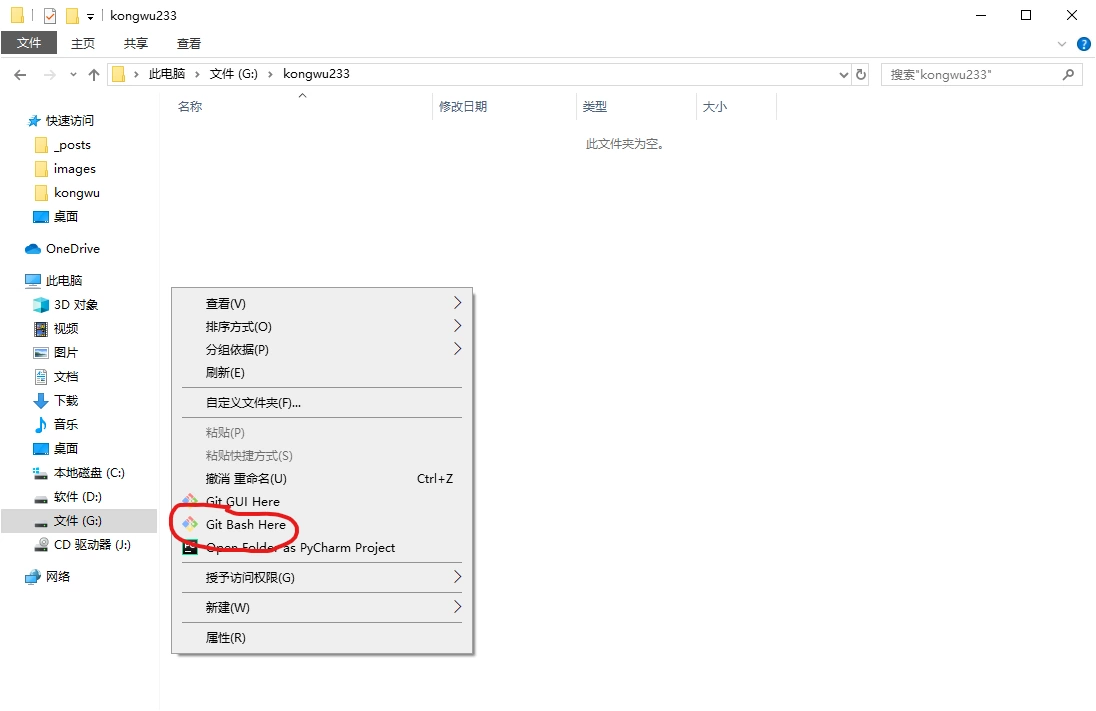Choose 自定义文件夹(F)... in context menu
Image resolution: width=1096 pixels, height=711 pixels.
click(x=322, y=403)
